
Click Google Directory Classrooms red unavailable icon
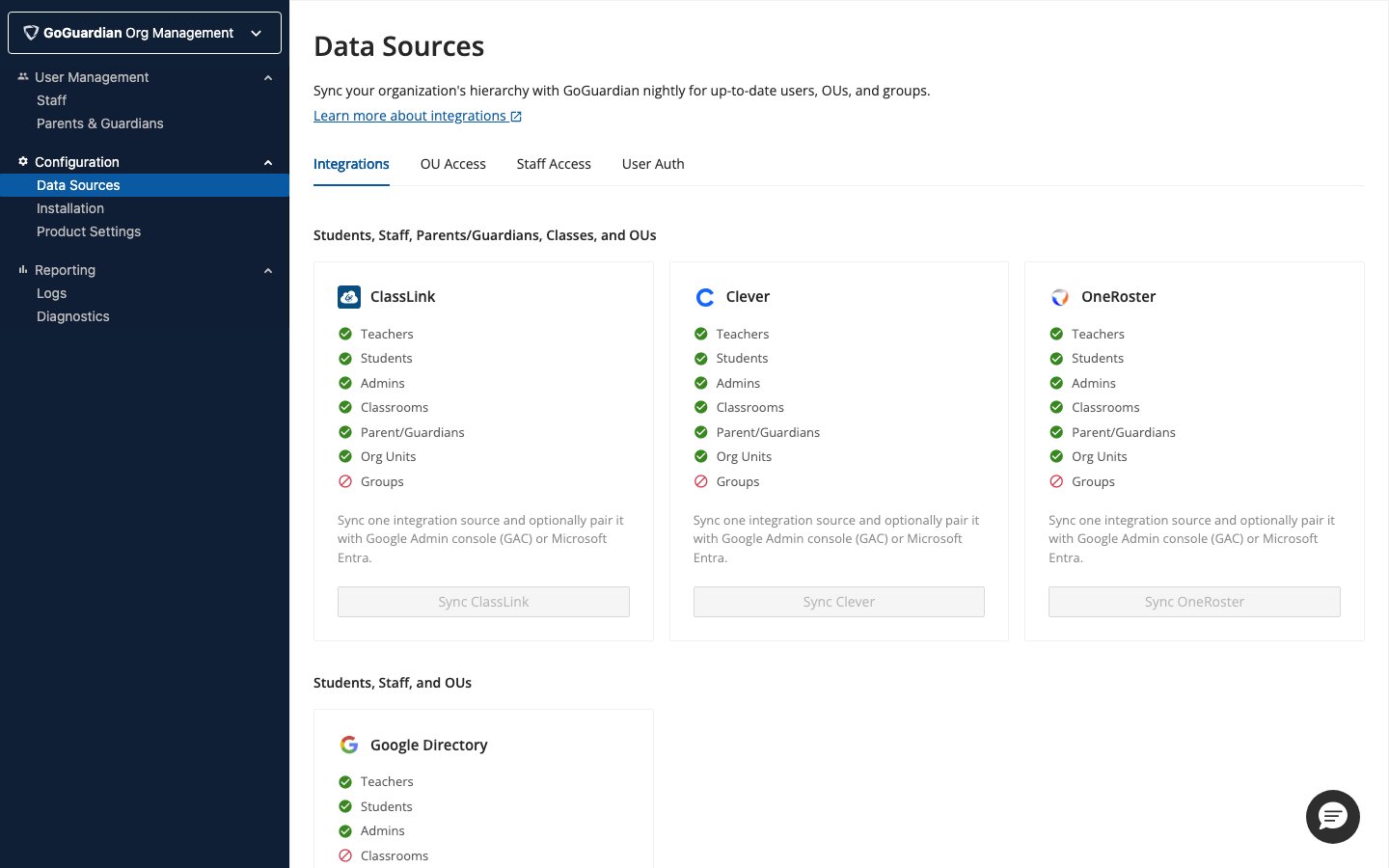click(x=345, y=855)
